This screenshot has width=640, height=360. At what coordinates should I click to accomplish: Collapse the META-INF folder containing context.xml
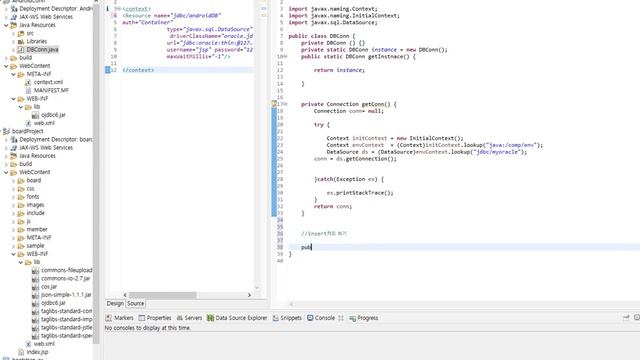tap(13, 74)
